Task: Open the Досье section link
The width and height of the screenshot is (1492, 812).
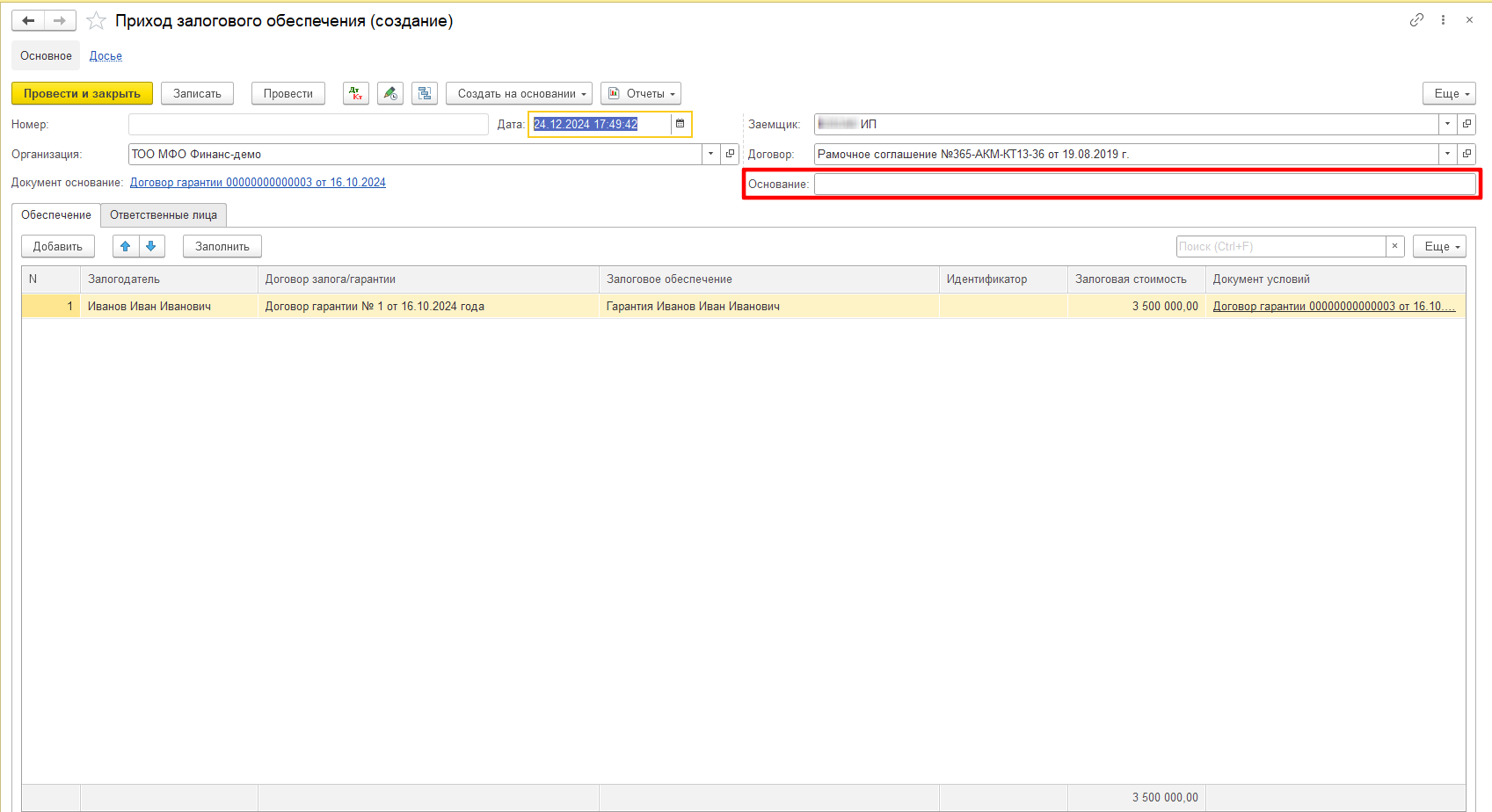Action: [106, 55]
